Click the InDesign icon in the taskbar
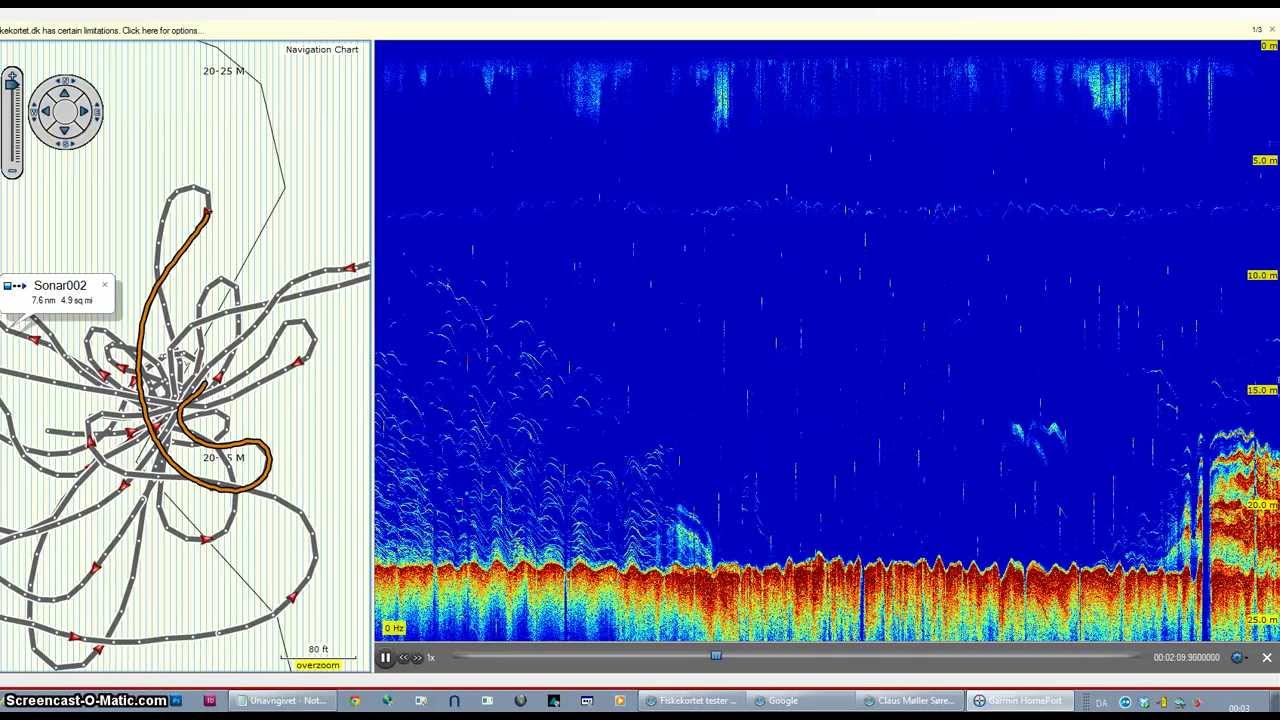Viewport: 1280px width, 720px height. click(210, 701)
